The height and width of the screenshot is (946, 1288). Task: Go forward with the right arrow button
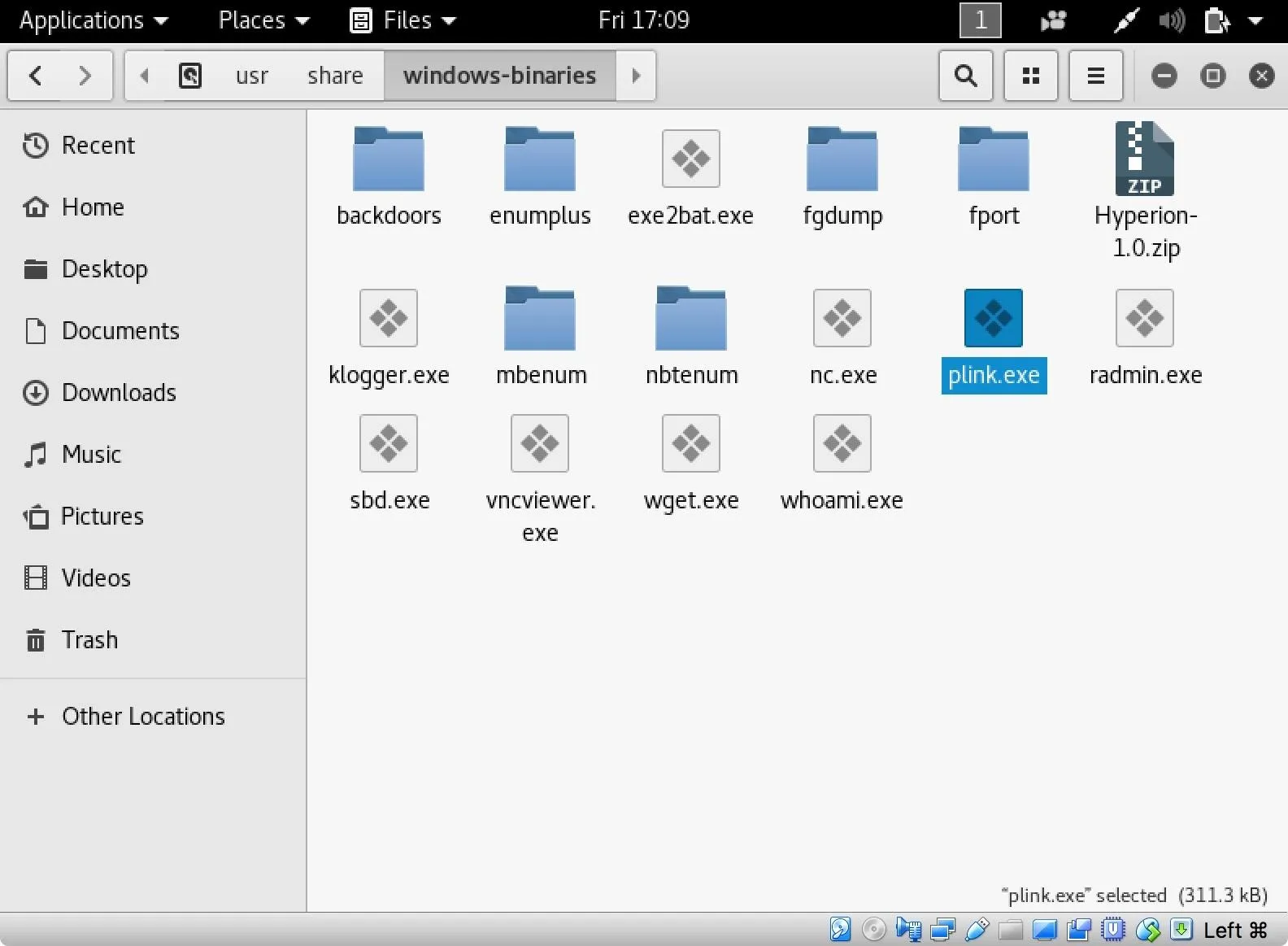click(85, 76)
